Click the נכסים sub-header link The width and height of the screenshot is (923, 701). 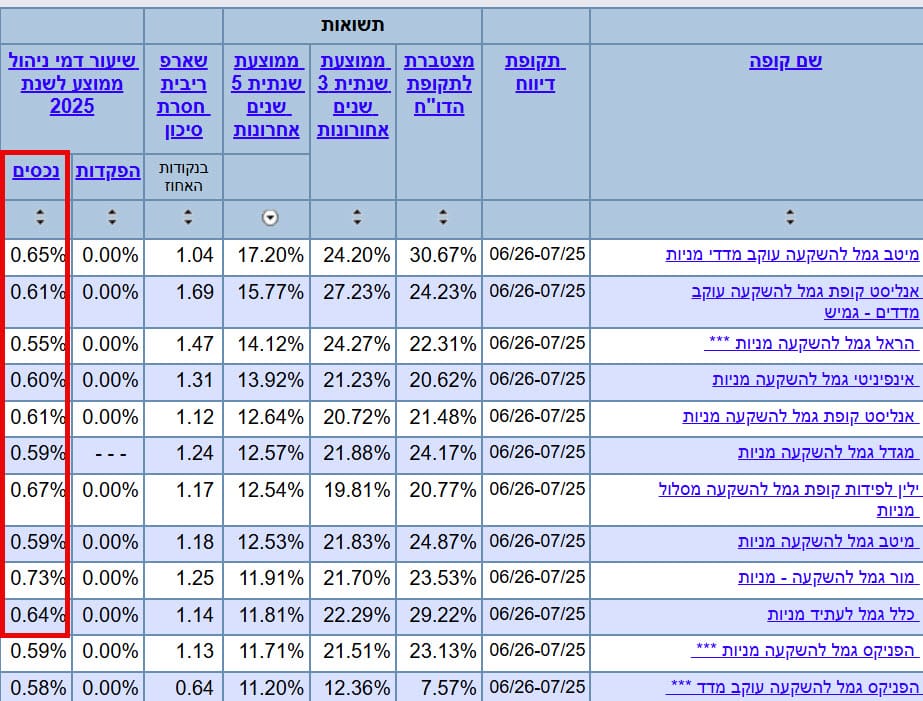pyautogui.click(x=36, y=171)
